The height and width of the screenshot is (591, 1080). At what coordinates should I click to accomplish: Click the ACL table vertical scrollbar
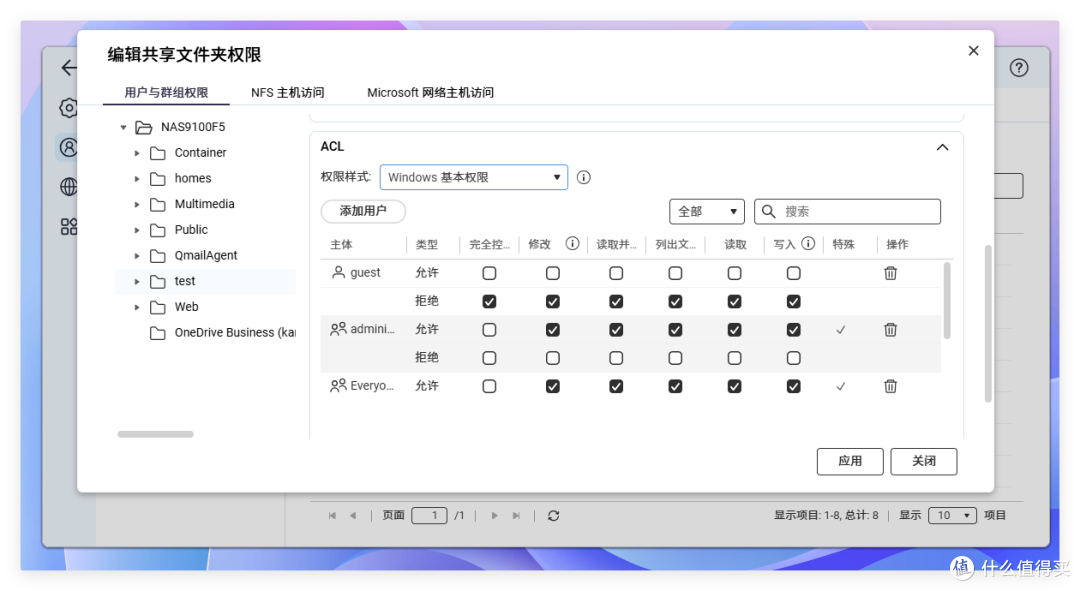coord(947,300)
